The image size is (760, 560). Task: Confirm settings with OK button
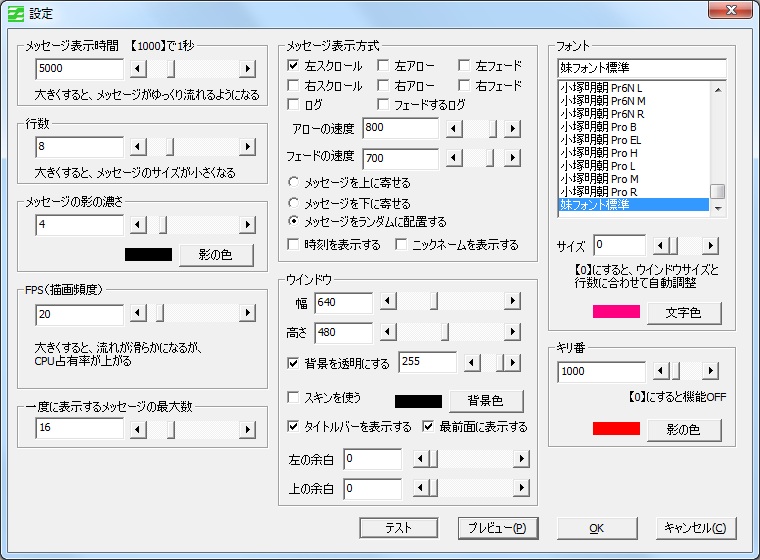597,528
